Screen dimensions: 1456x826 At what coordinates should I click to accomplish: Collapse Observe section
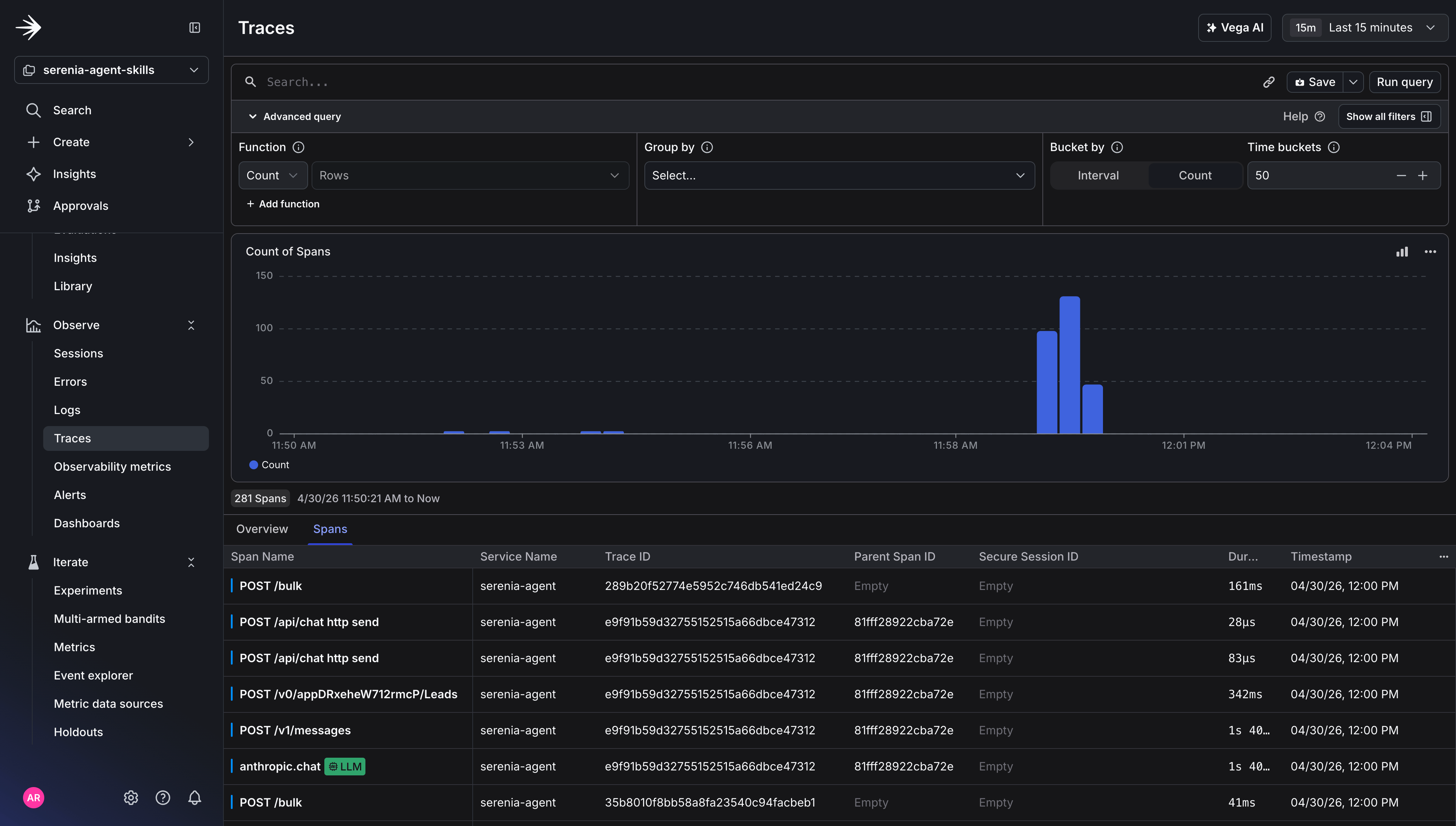(191, 325)
